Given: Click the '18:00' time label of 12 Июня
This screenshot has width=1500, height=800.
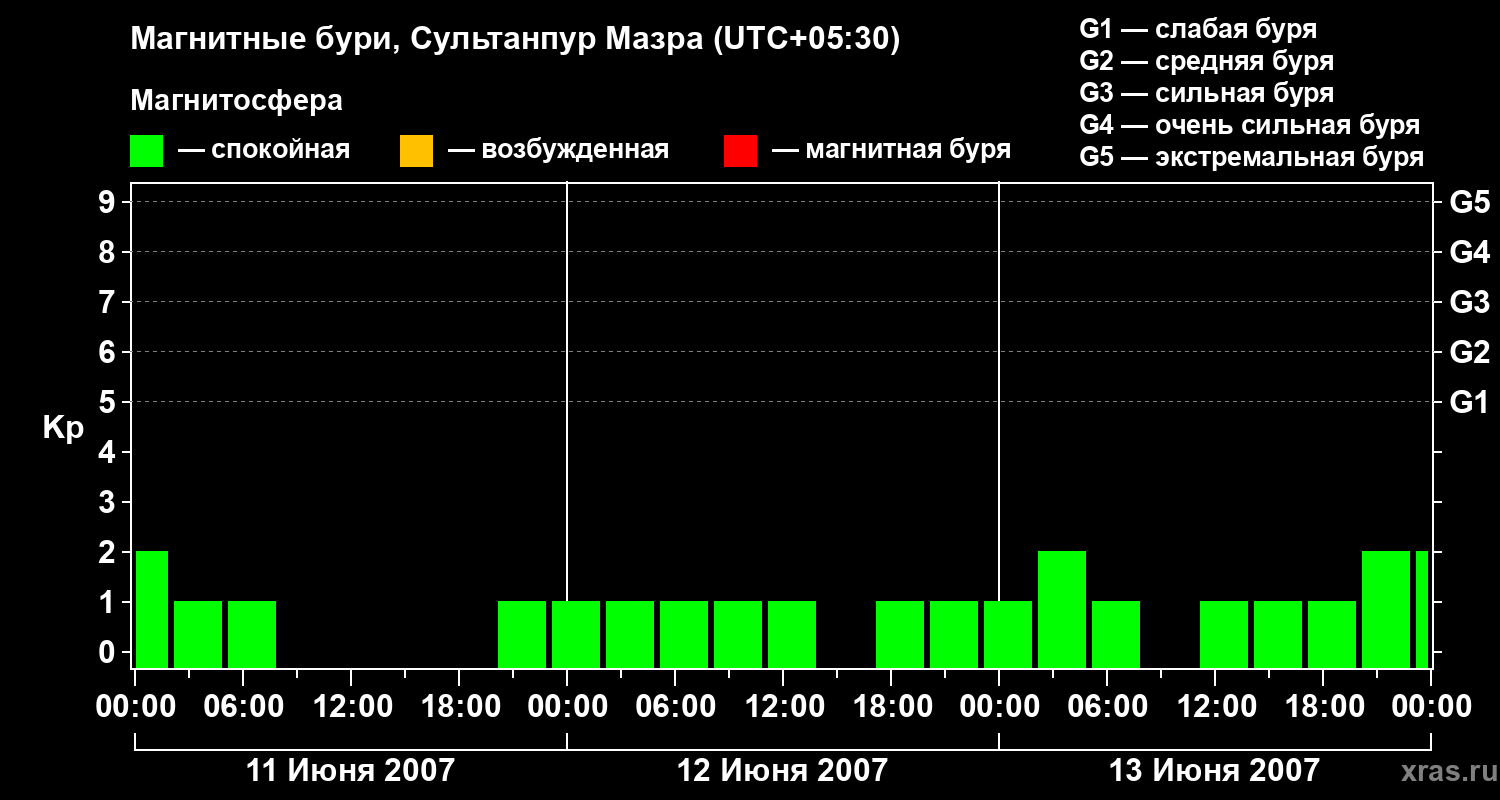Looking at the screenshot, I should click(x=891, y=707).
